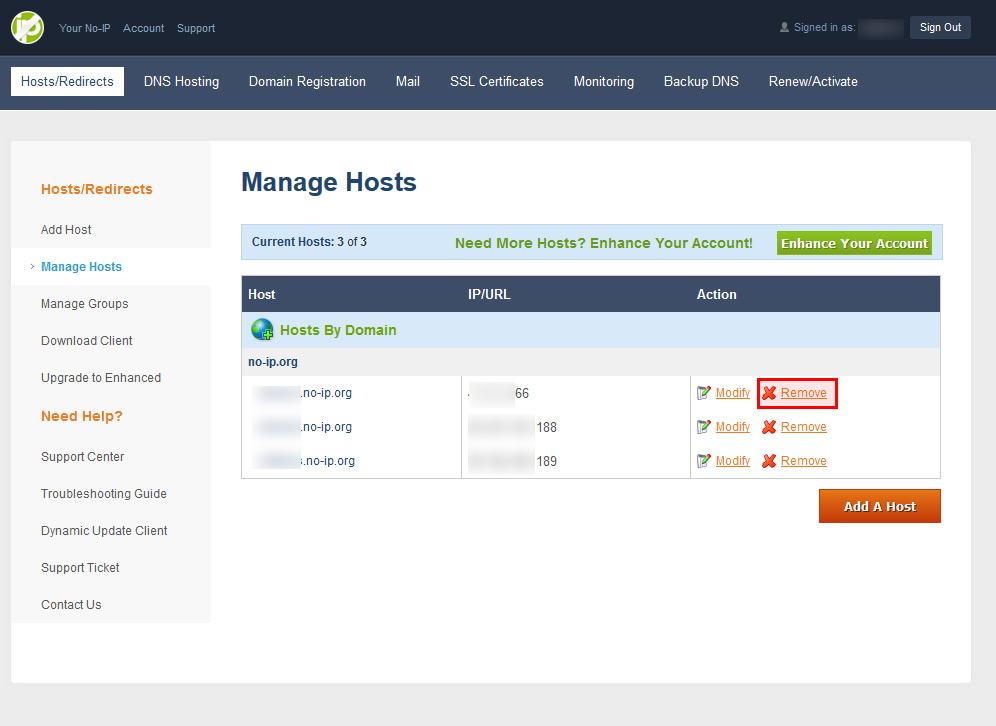The width and height of the screenshot is (996, 726).
Task: Click the Add A Host button
Action: (880, 506)
